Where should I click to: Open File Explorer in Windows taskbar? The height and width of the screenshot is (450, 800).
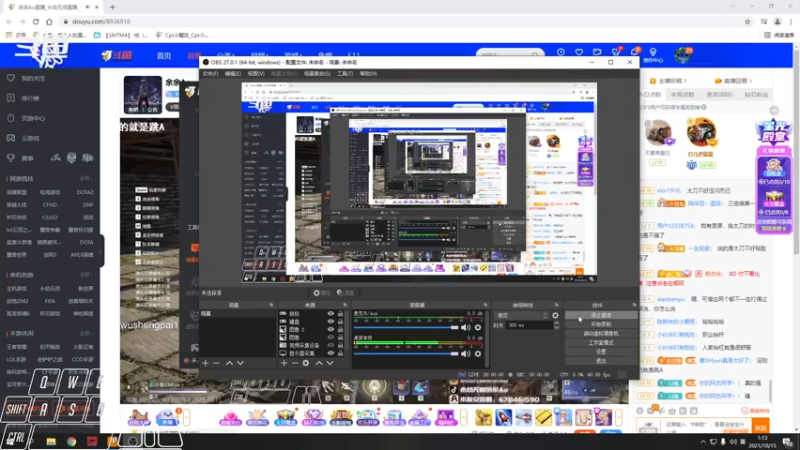click(51, 441)
